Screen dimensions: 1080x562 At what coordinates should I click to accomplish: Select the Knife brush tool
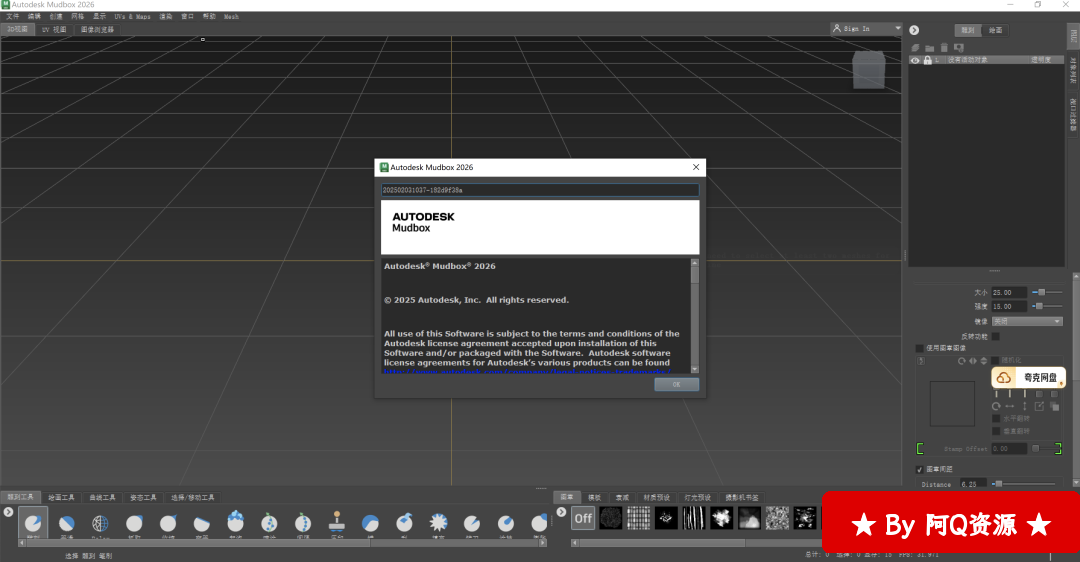(x=472, y=523)
